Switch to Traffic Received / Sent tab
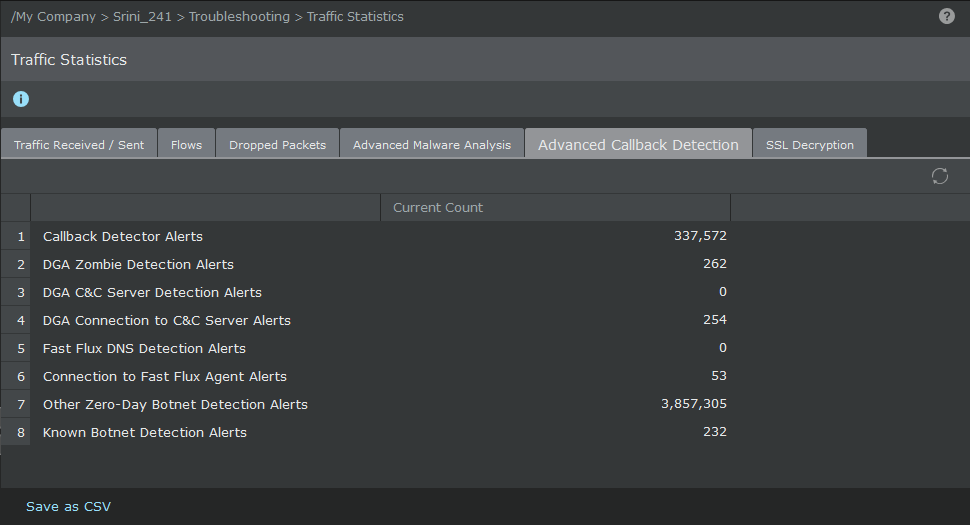Viewport: 970px width, 525px height. point(79,145)
